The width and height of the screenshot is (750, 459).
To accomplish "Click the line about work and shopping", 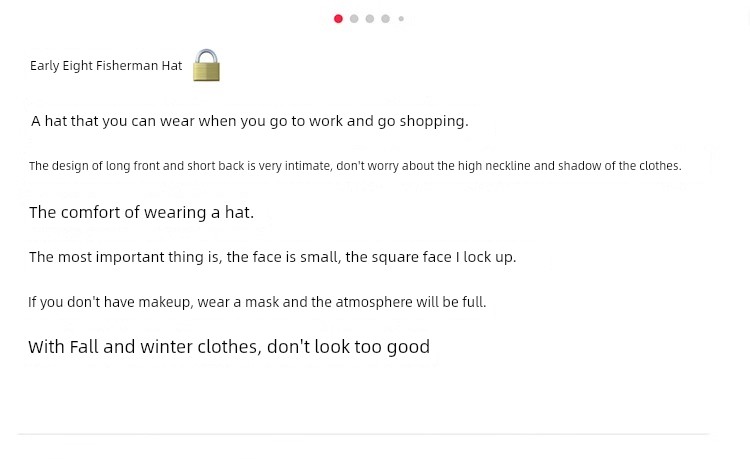I will point(250,121).
